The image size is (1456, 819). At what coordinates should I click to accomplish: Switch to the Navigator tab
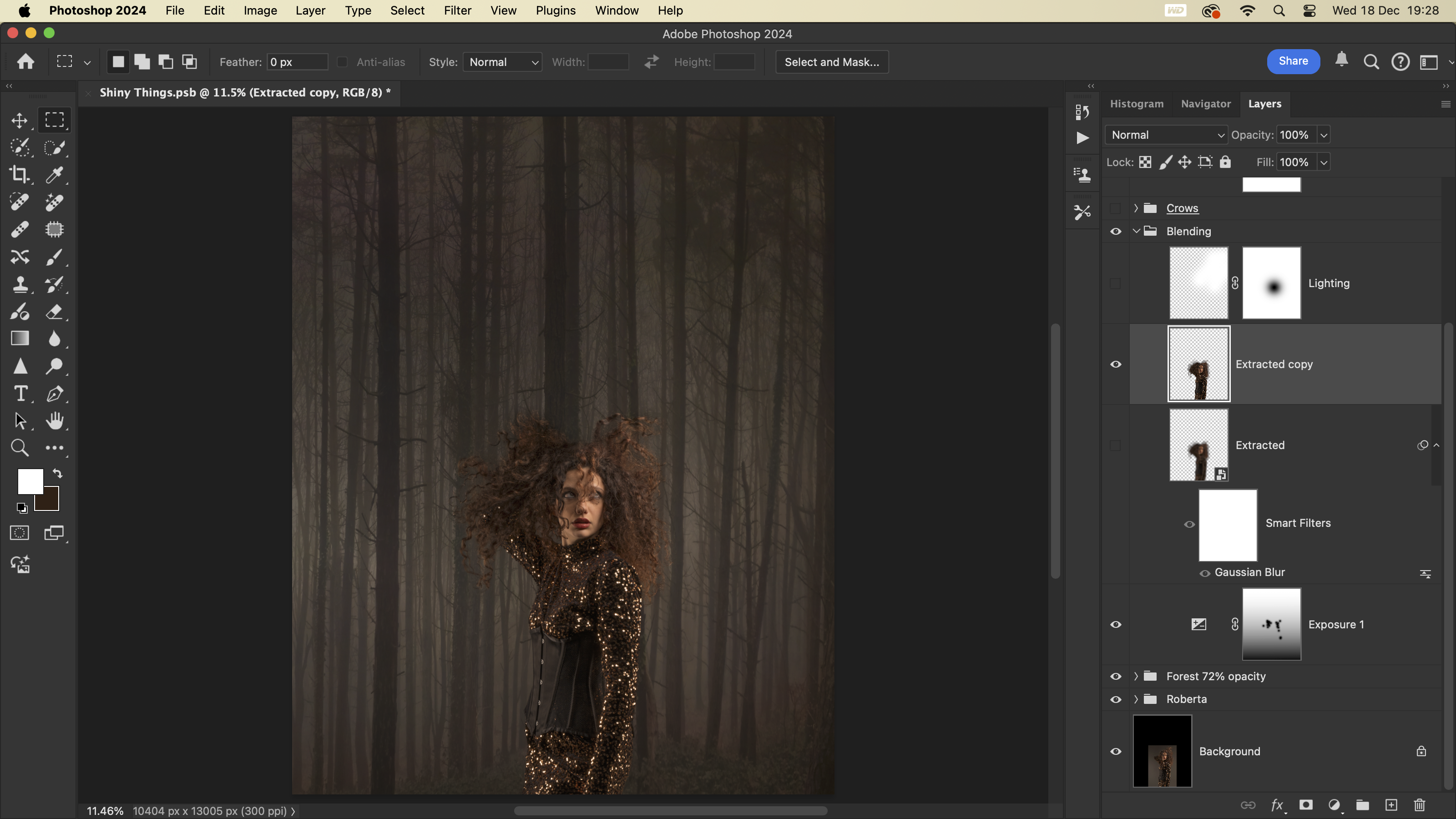point(1206,104)
